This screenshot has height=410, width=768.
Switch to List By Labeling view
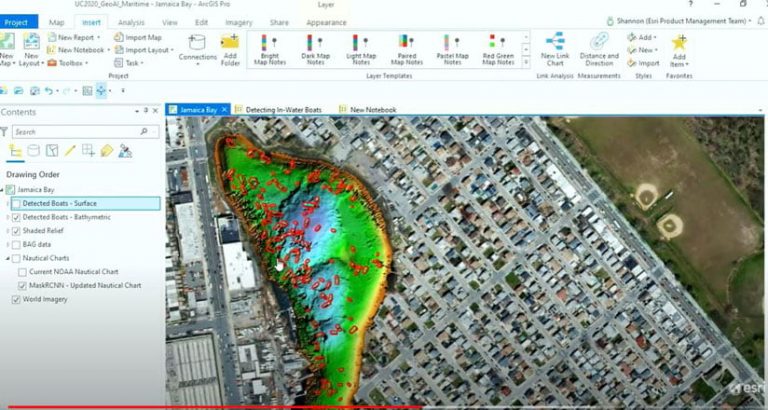(107, 151)
